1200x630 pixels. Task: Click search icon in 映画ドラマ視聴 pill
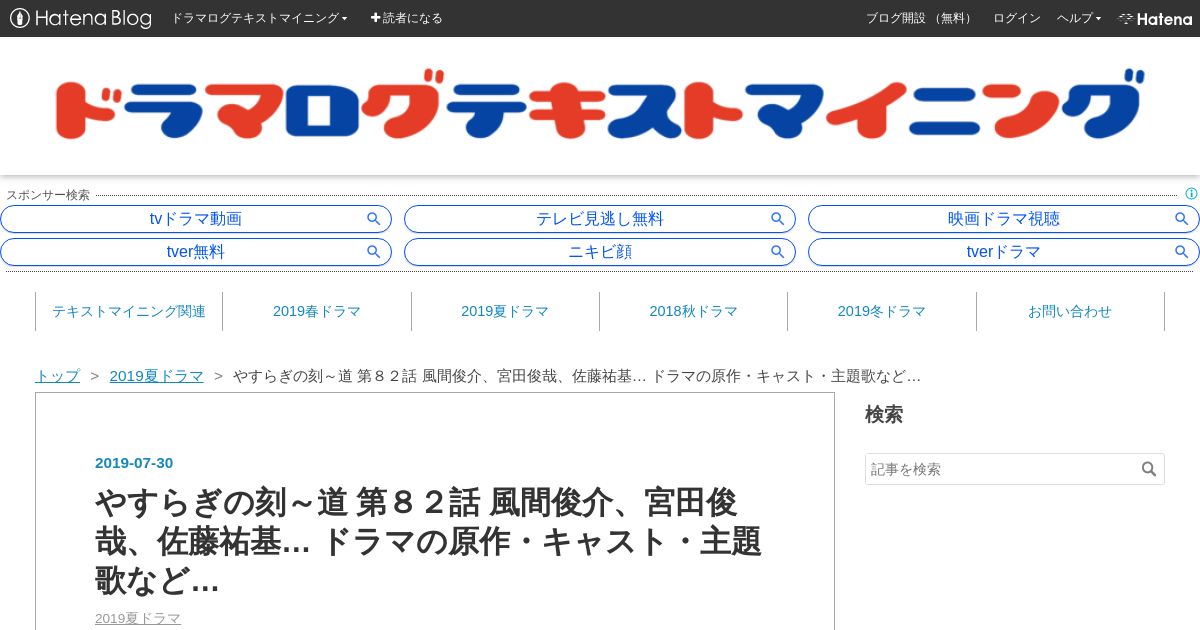click(x=1182, y=219)
